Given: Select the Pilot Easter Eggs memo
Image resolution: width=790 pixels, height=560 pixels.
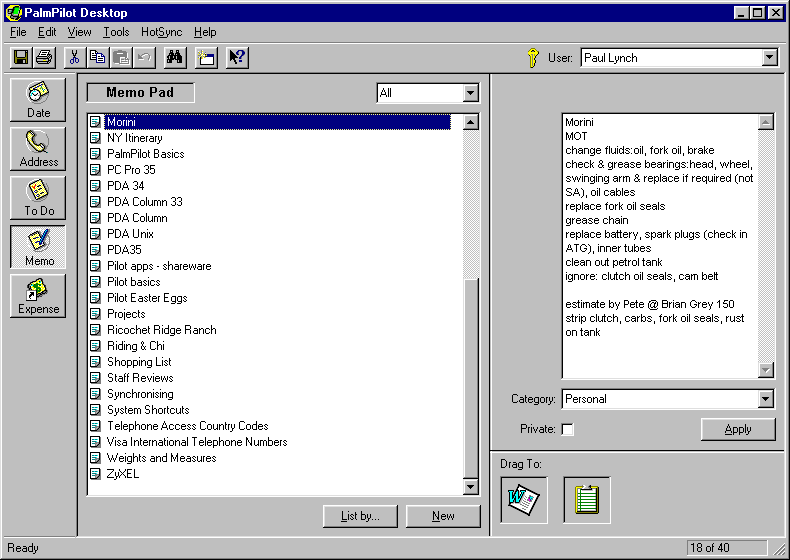Looking at the screenshot, I should pos(147,298).
